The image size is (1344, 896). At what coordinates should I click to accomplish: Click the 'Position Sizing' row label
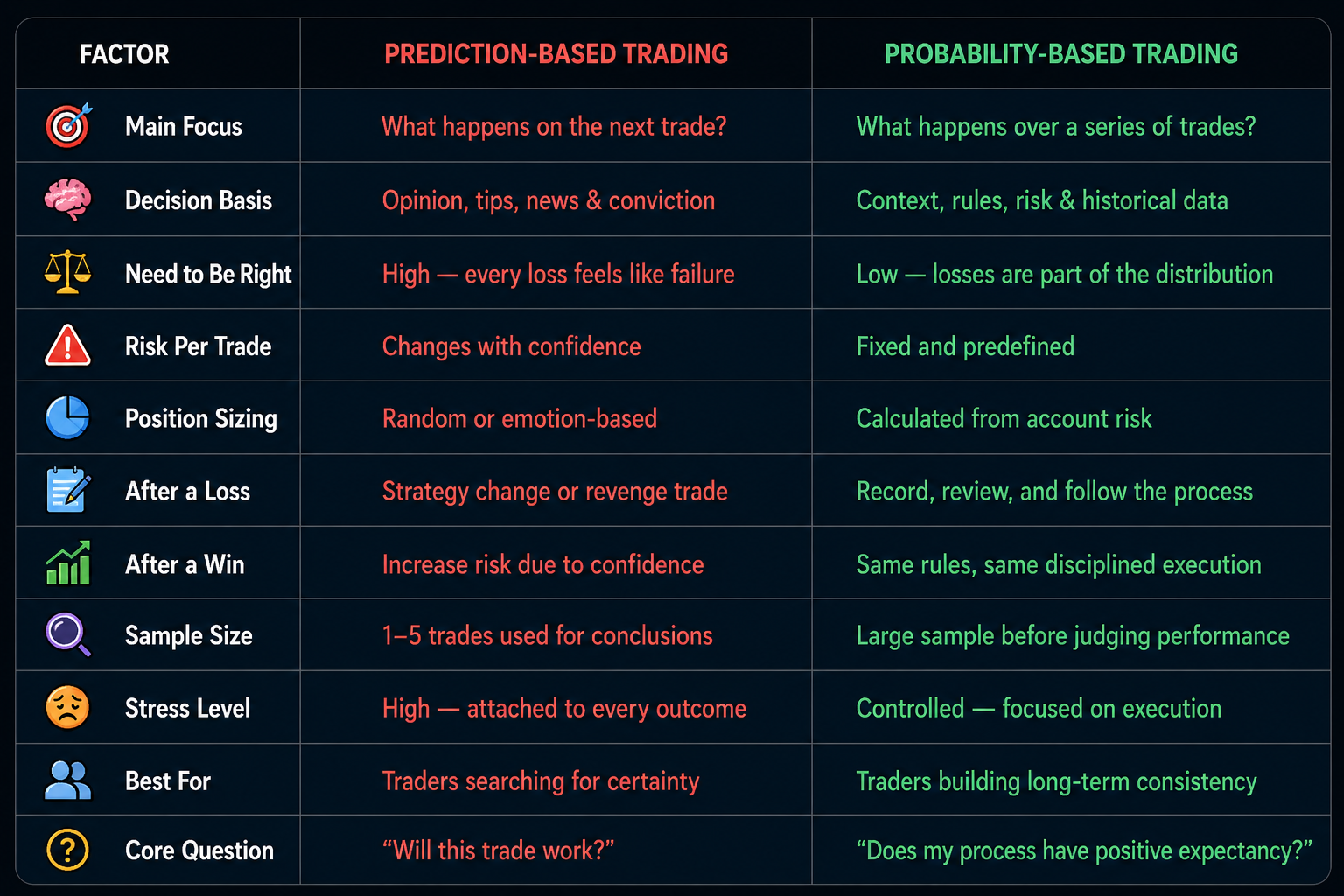(x=201, y=419)
